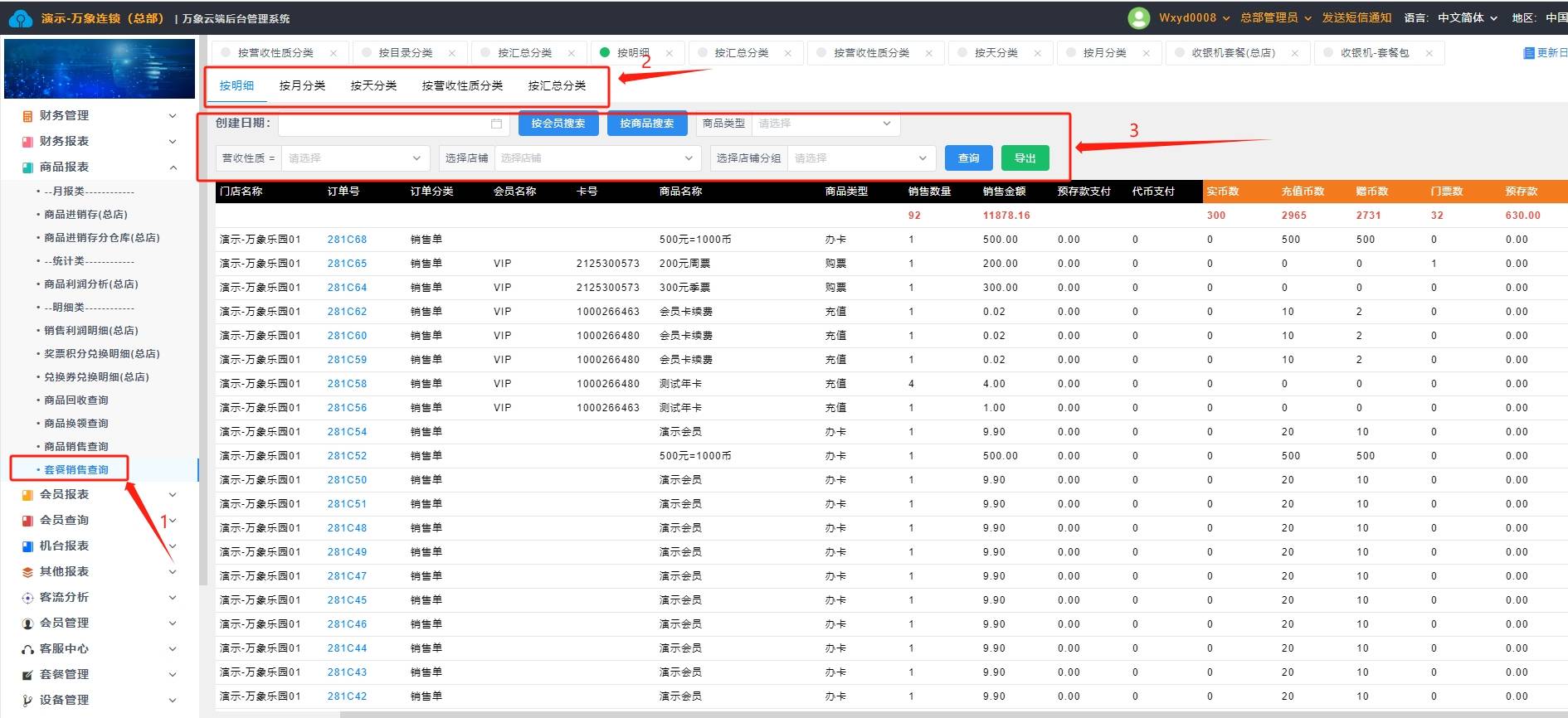1568x718 pixels.
Task: Close the 收银机-套餐包 tab
Action: pos(1429,53)
